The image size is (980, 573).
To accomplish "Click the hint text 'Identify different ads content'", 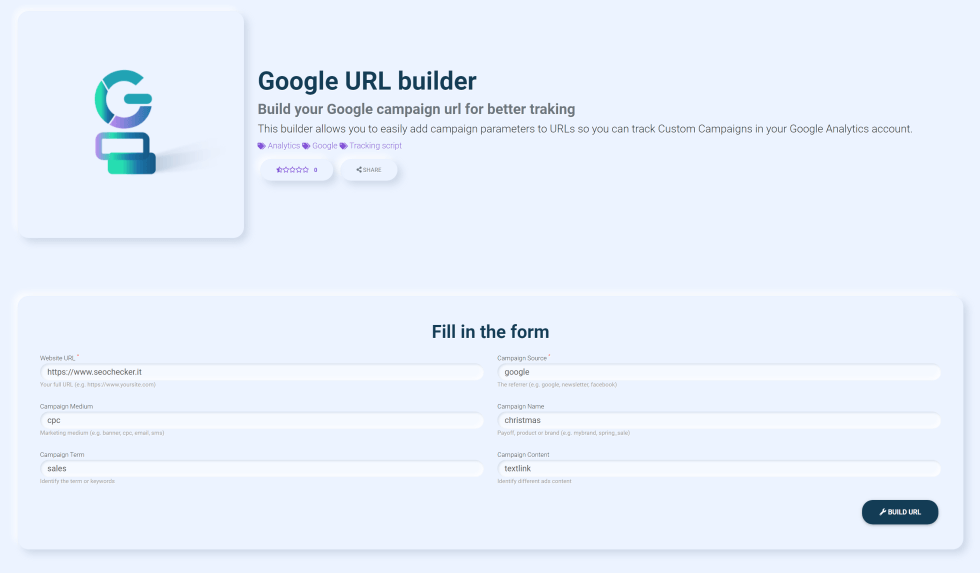I will pos(534,481).
